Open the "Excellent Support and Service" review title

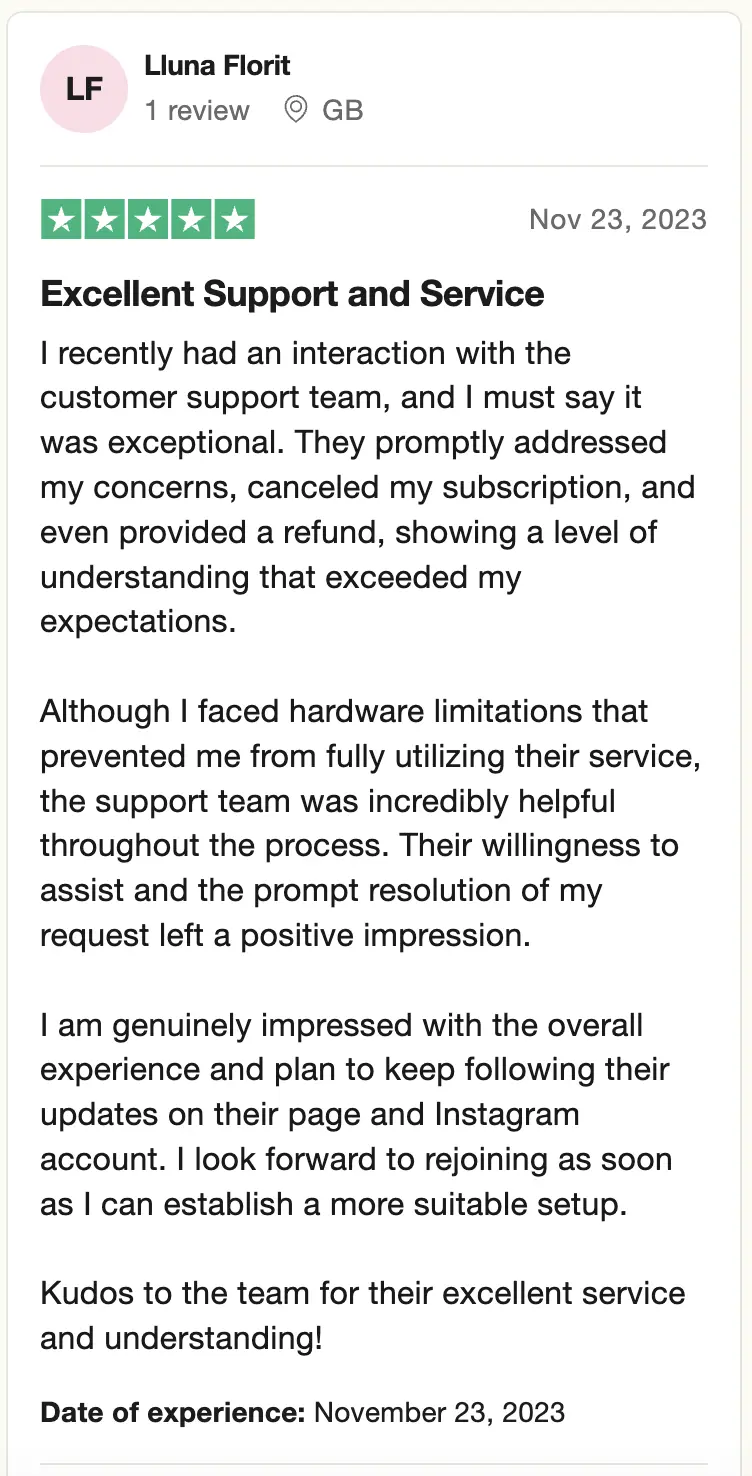[292, 294]
